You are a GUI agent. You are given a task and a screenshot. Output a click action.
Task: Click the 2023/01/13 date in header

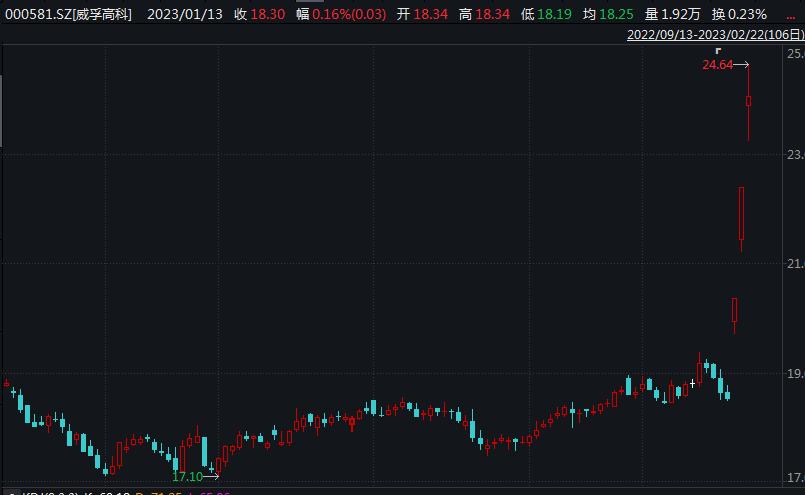pyautogui.click(x=185, y=14)
